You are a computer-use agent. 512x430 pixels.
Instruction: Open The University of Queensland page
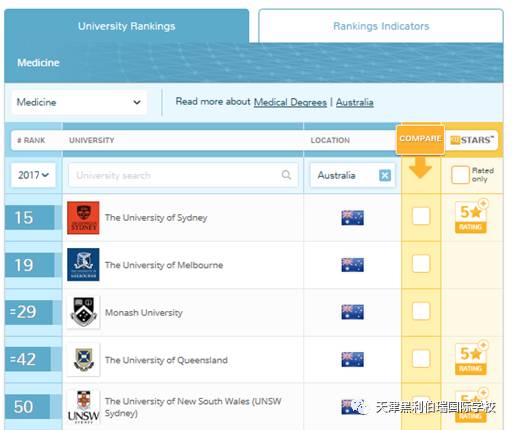pos(166,360)
